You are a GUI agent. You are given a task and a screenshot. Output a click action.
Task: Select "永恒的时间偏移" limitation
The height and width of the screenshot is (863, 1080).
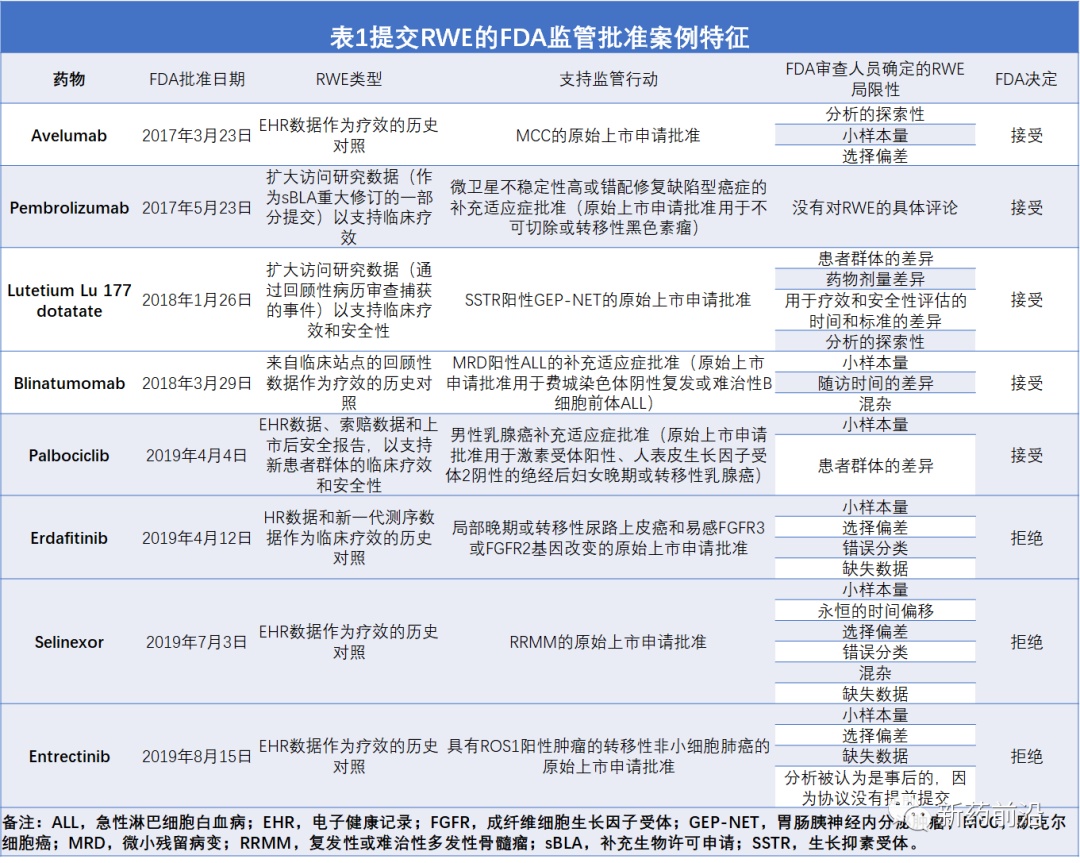875,611
